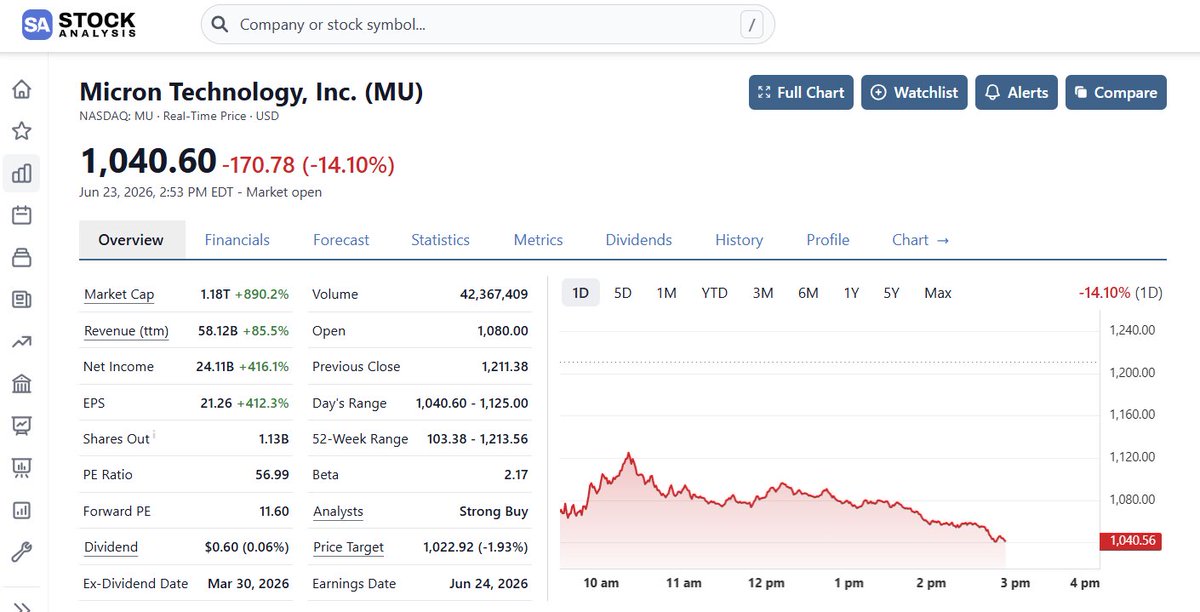Open the wrench Tools sidebar icon
This screenshot has height=612, width=1200.
(21, 552)
